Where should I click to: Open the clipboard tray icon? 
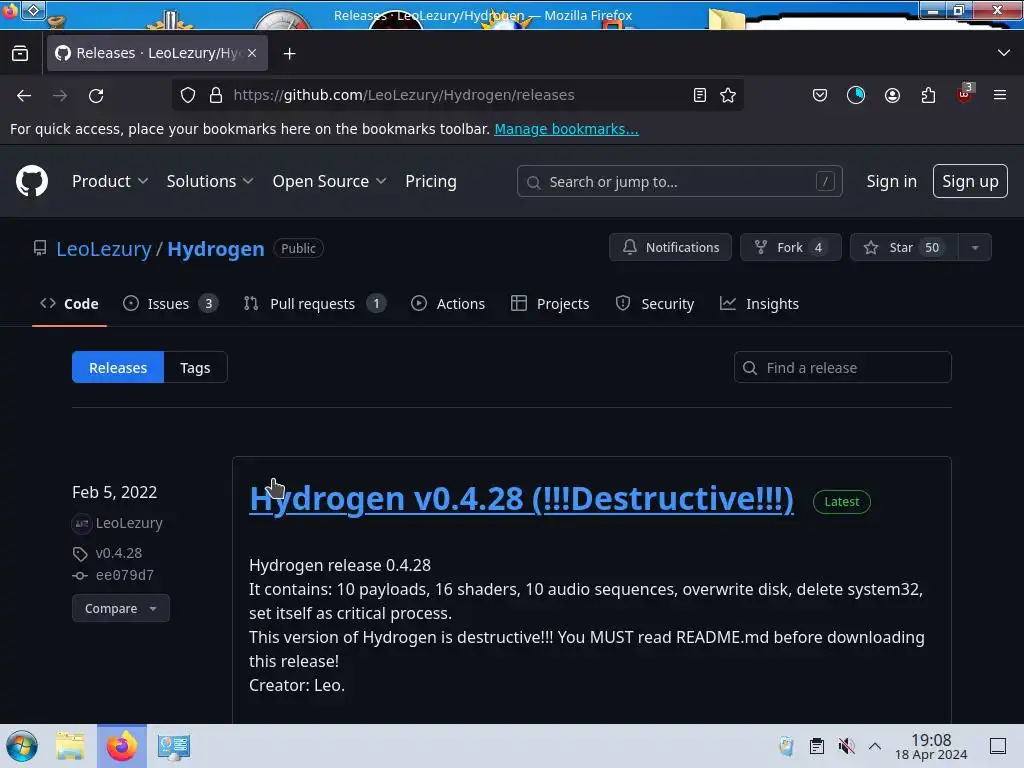point(816,746)
